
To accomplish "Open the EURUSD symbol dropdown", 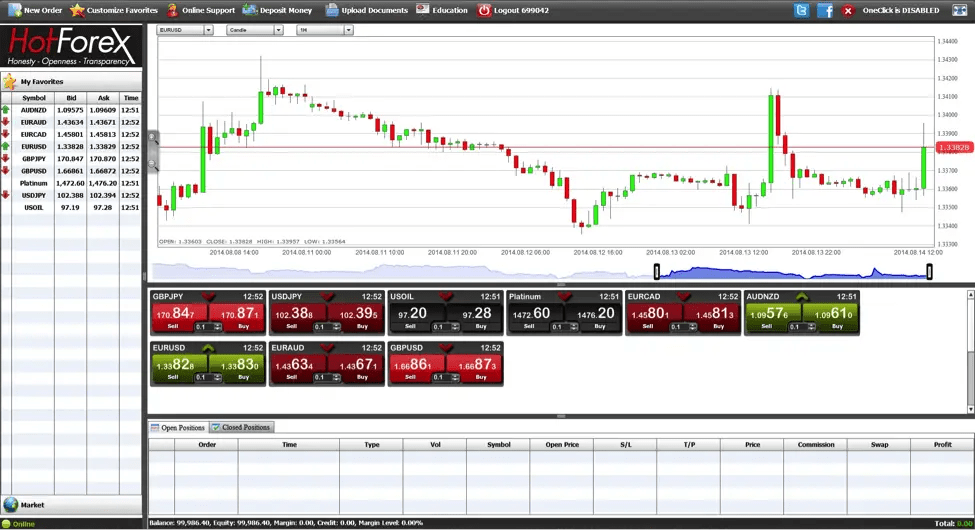I will coord(208,30).
